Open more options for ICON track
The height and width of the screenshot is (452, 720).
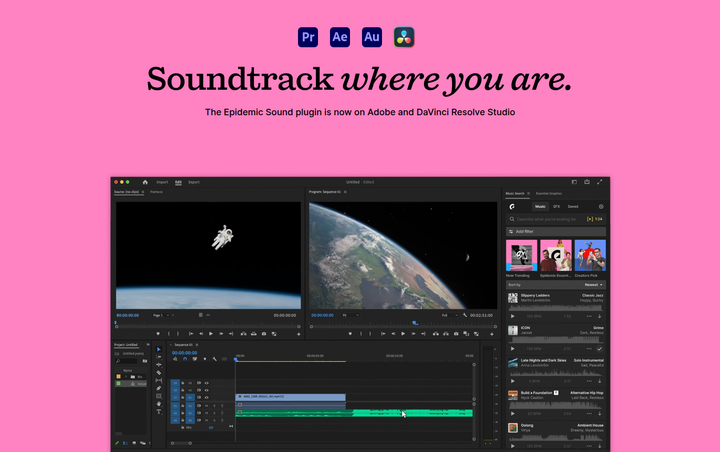[589, 349]
